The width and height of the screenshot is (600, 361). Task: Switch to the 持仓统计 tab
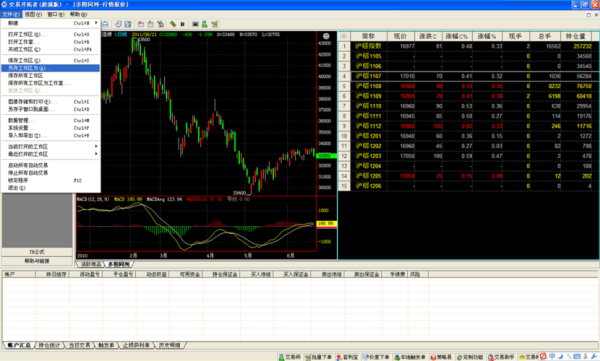[50, 345]
